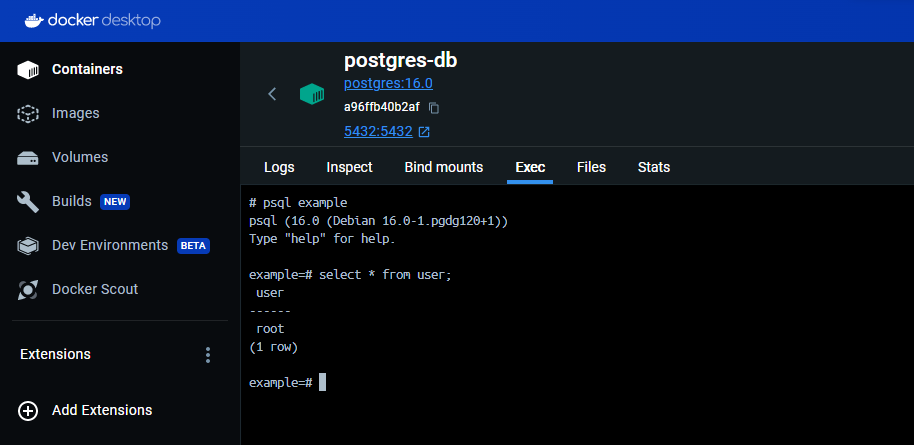914x445 pixels.
Task: Click the terminal prompt cursor after example=#
Action: tap(322, 383)
